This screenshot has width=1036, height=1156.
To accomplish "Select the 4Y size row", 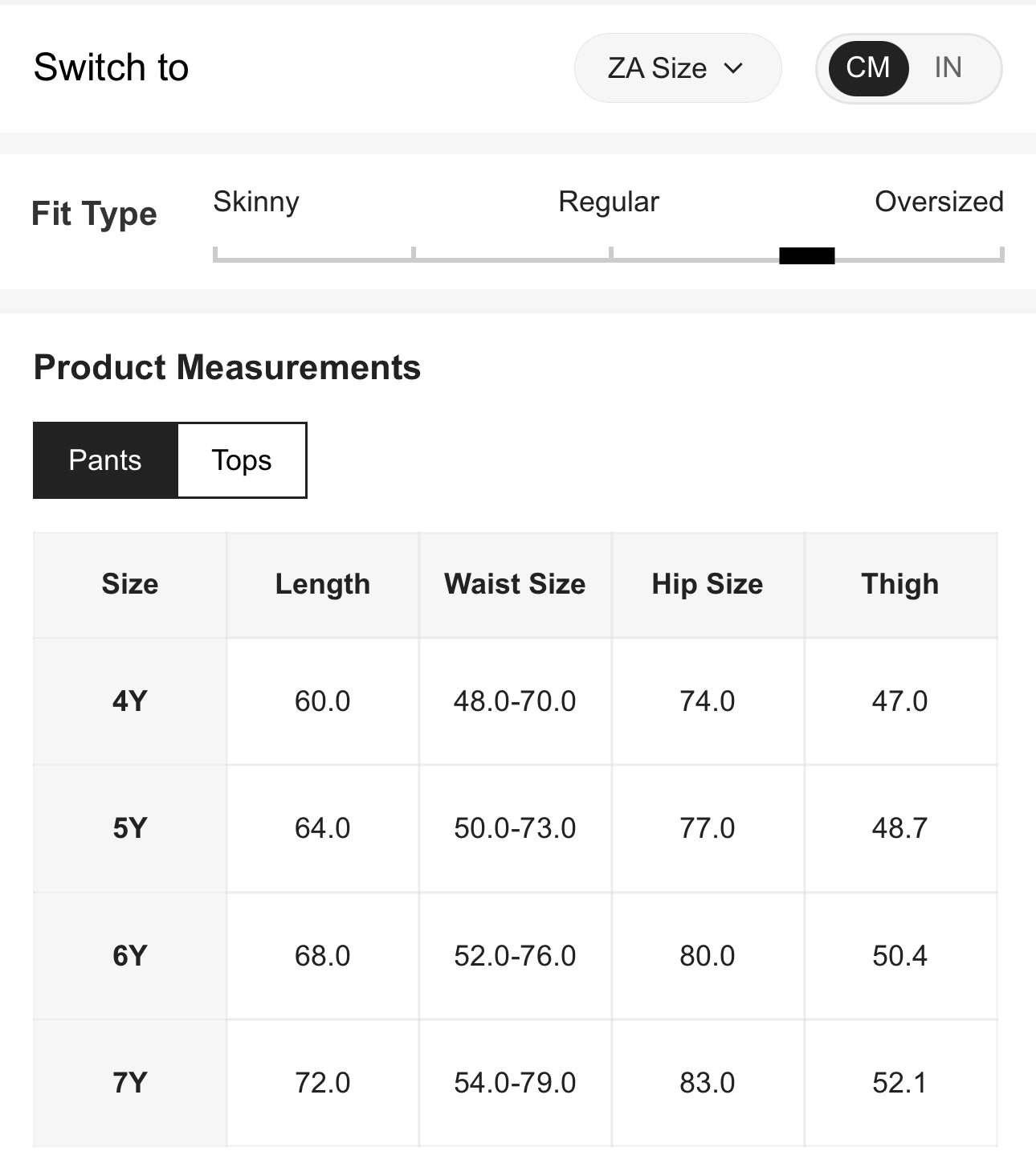I will [129, 701].
